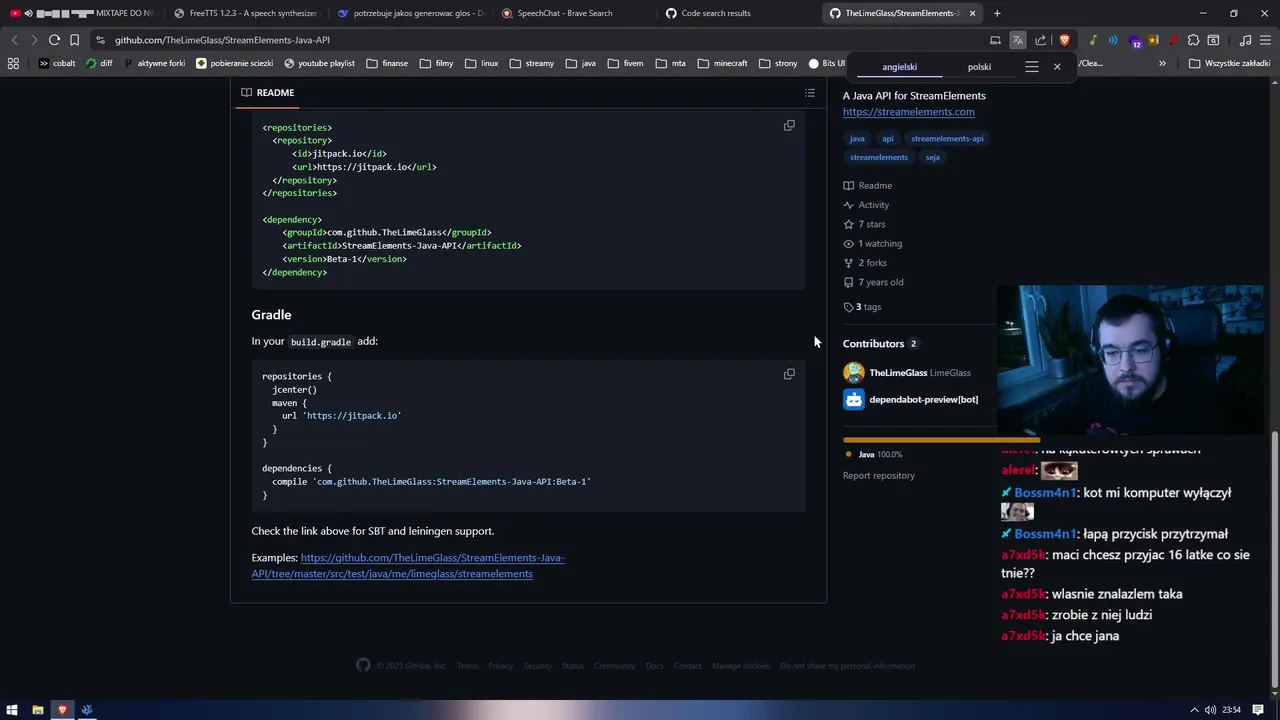Select polski in the translate popup

coord(979,67)
